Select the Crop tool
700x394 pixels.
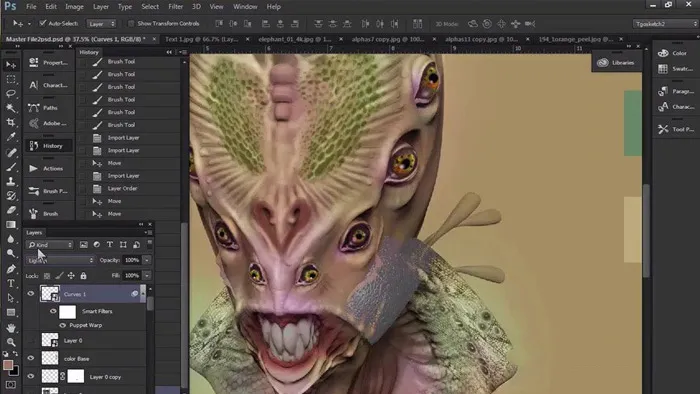pos(11,122)
